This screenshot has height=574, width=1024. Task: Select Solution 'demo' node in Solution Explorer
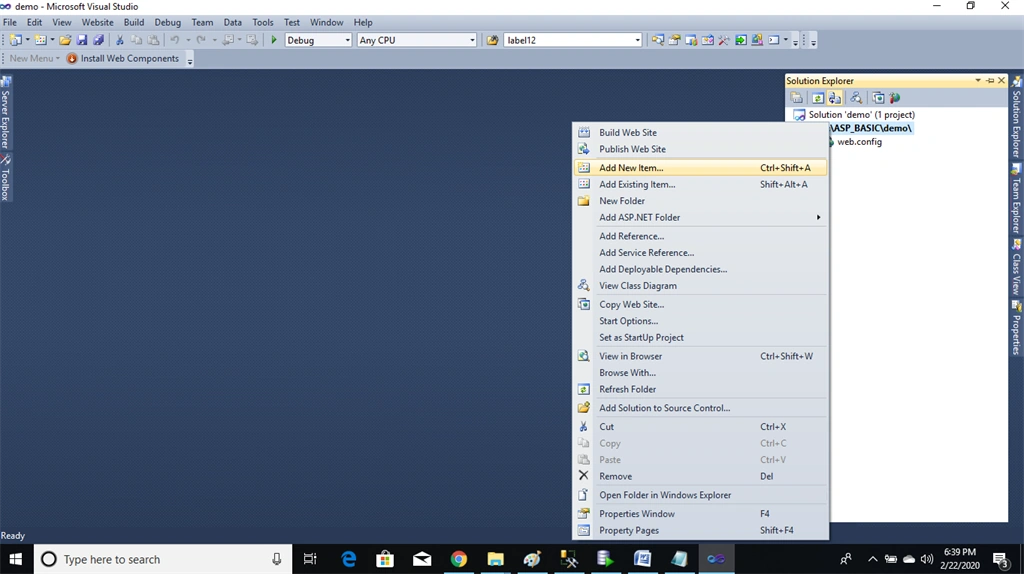(861, 114)
